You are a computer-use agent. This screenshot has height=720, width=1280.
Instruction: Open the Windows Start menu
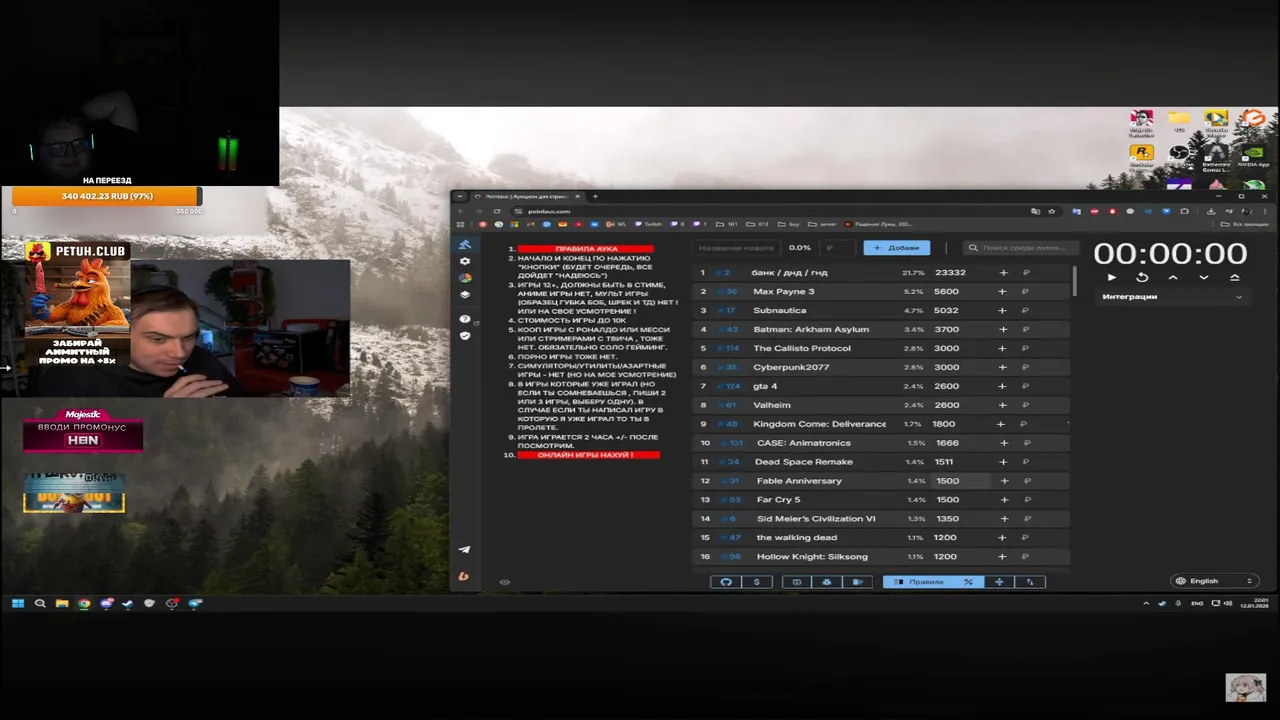tap(18, 603)
